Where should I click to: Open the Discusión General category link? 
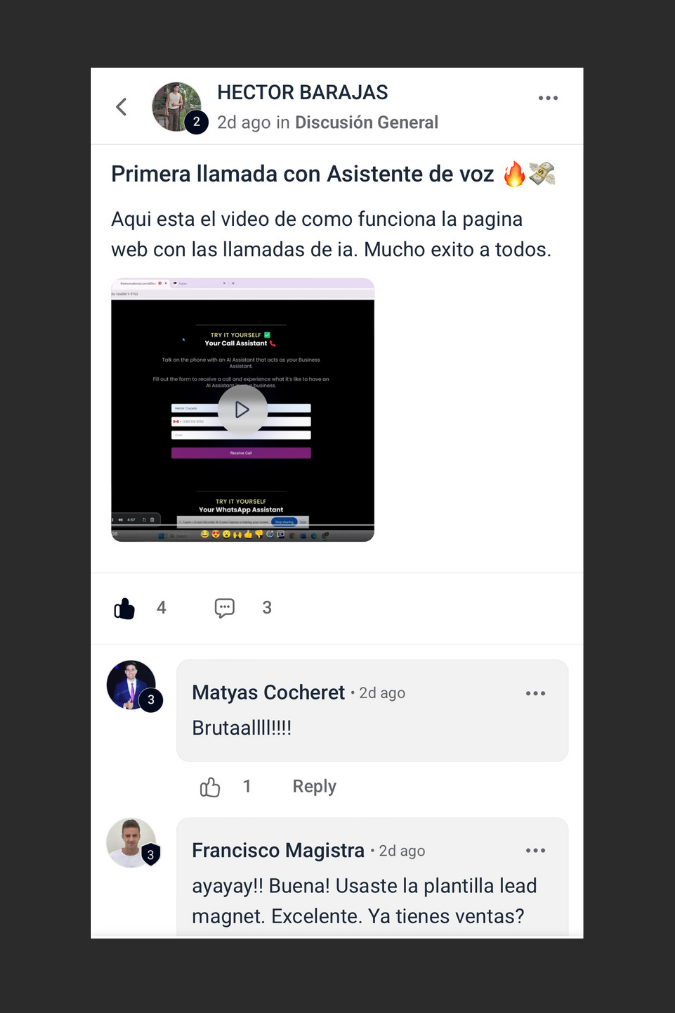pos(366,122)
